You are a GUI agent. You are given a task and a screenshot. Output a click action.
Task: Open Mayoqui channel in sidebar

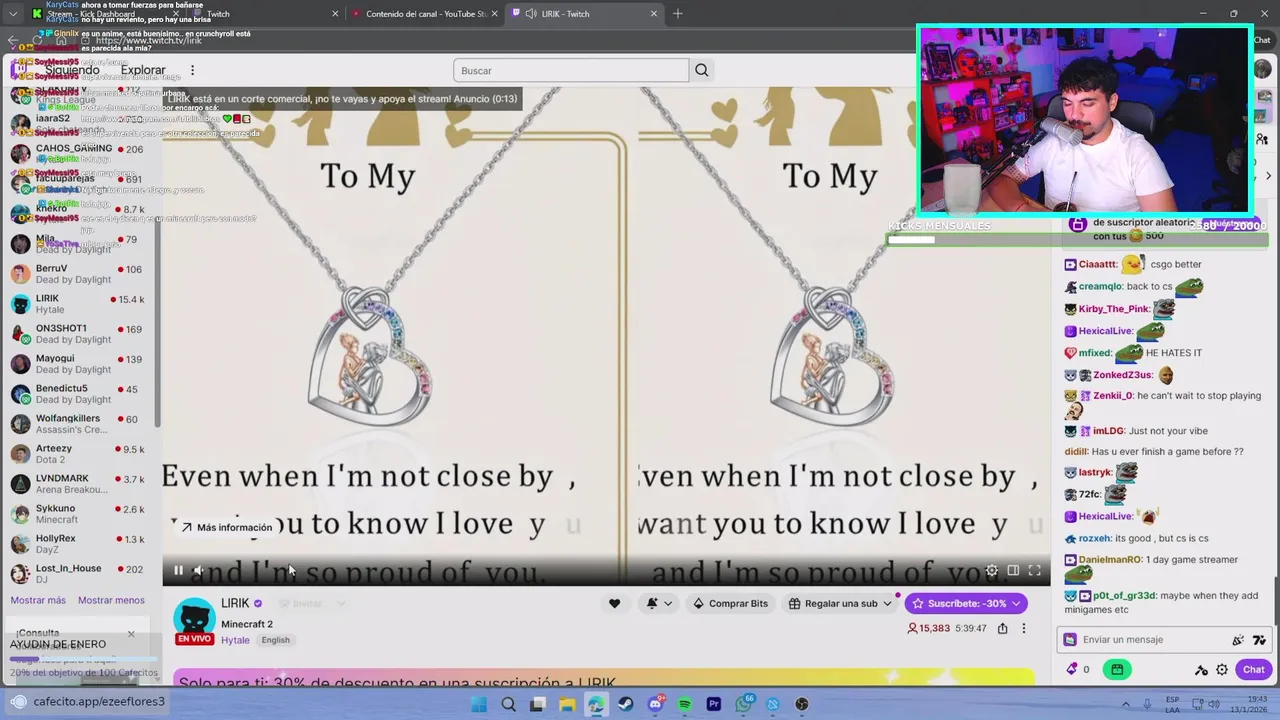pyautogui.click(x=78, y=364)
